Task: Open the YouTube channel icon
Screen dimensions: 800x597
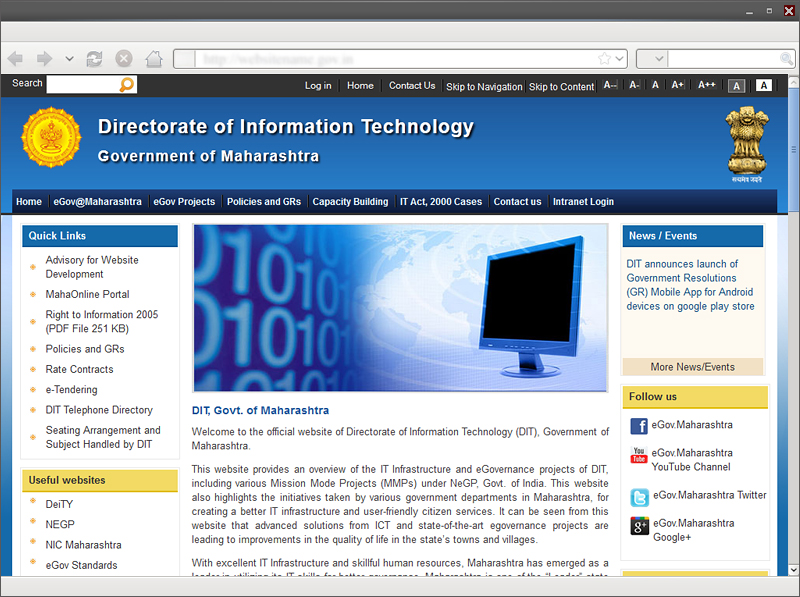Action: (x=639, y=457)
